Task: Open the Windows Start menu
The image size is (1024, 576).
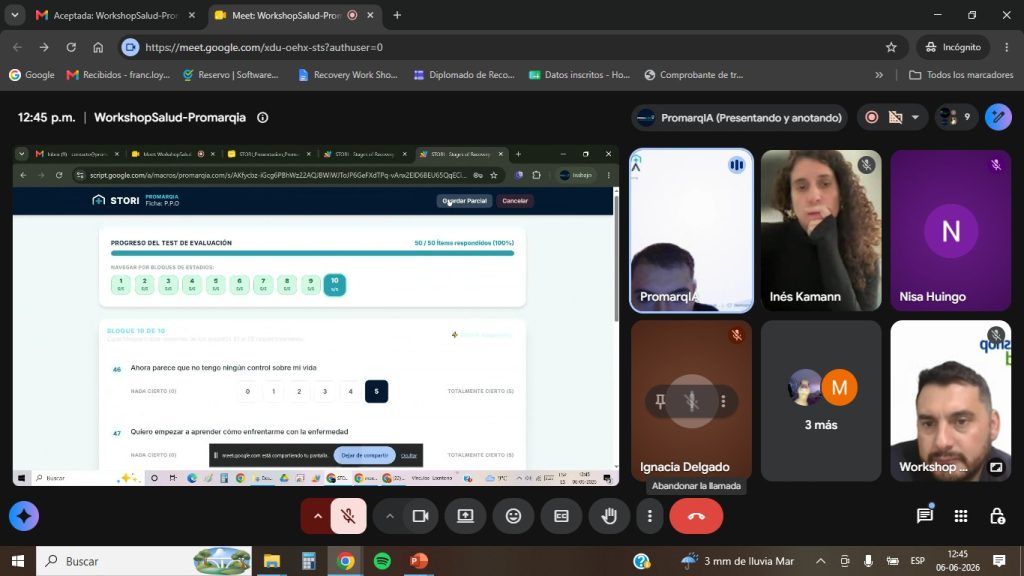Action: [x=18, y=561]
